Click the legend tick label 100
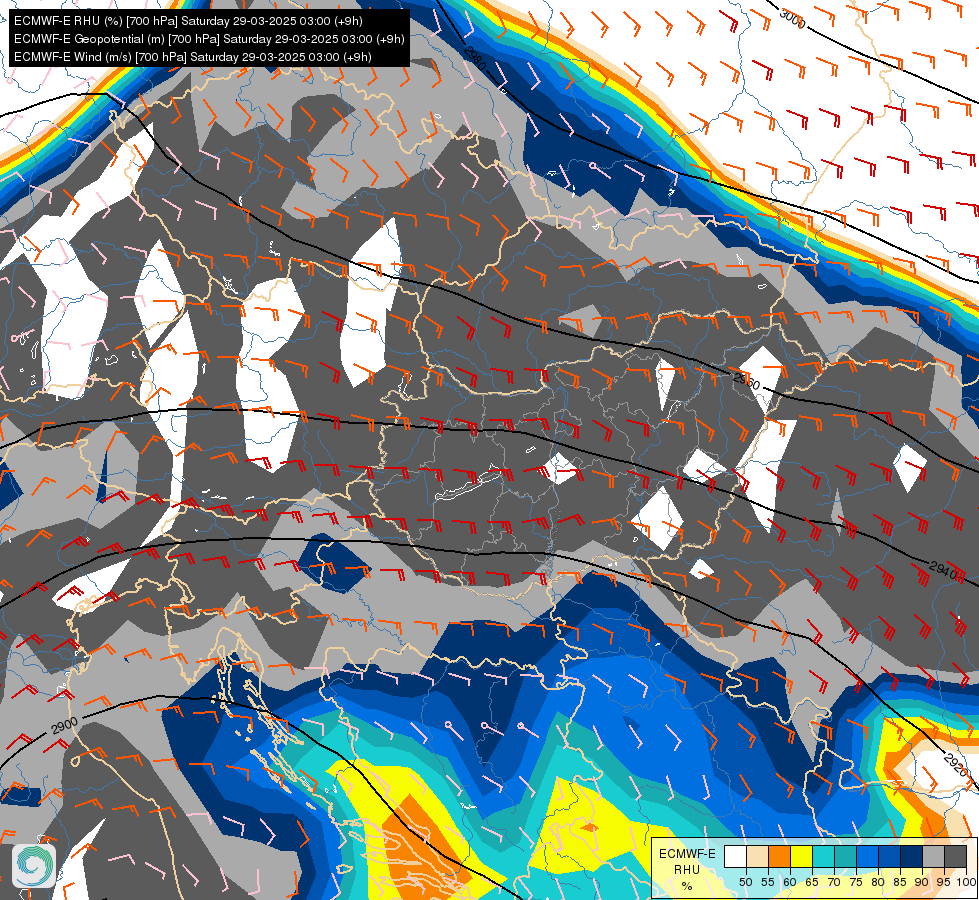This screenshot has height=900, width=979. 967,882
